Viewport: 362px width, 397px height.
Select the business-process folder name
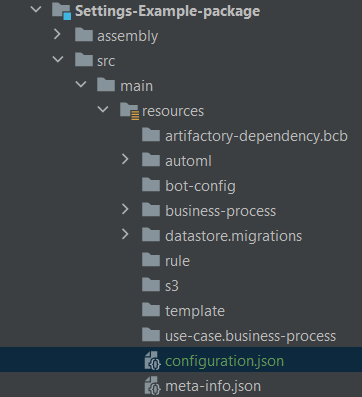[x=221, y=211]
